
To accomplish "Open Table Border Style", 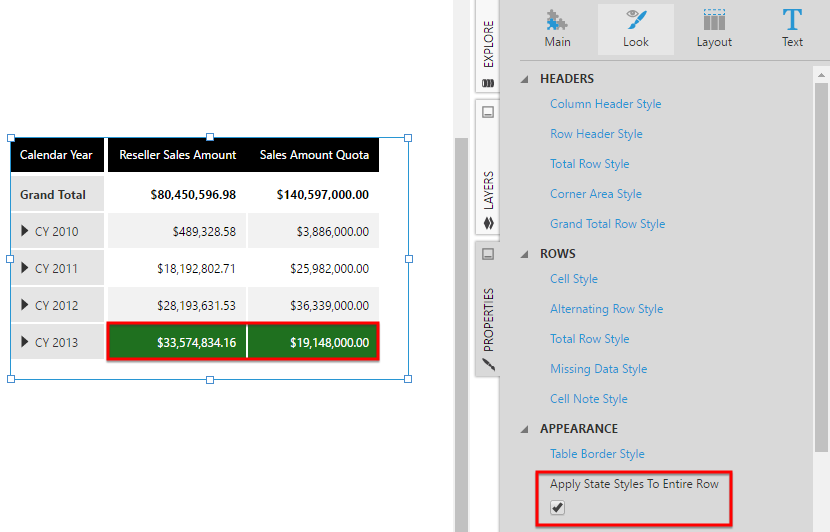I will point(597,454).
